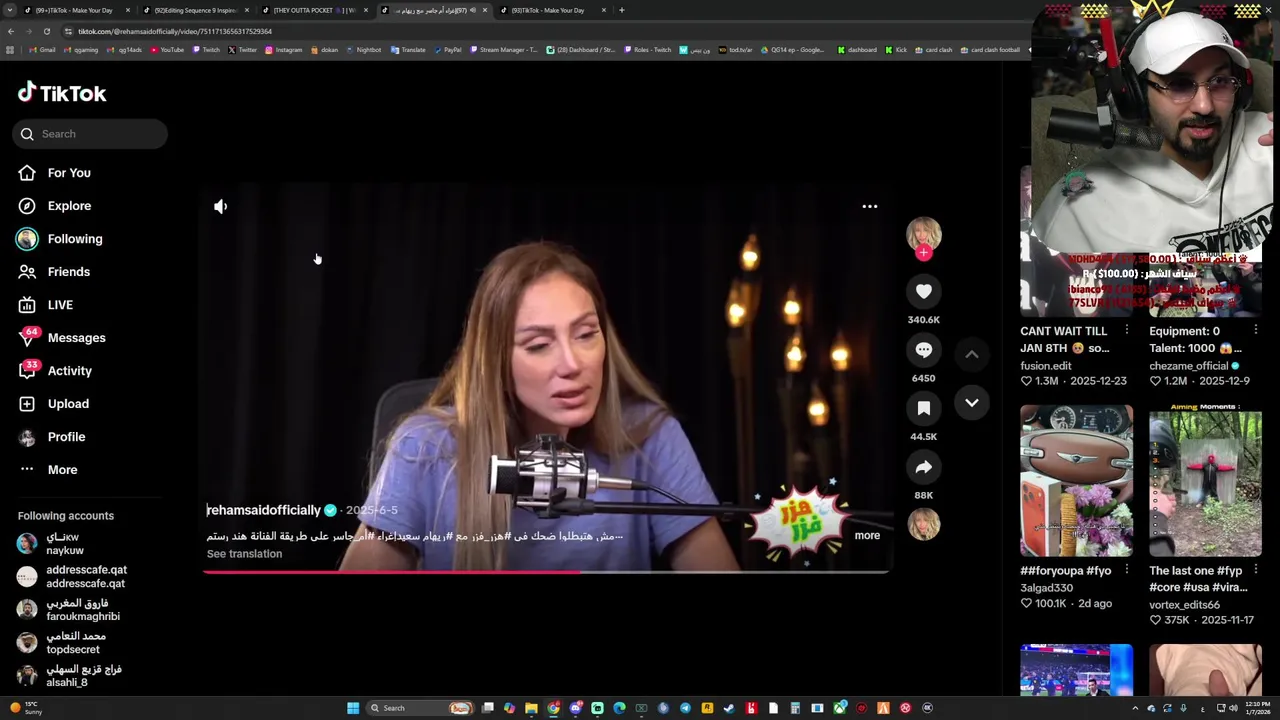The height and width of the screenshot is (720, 1280).
Task: Follow creator with red plus button
Action: pos(924,253)
